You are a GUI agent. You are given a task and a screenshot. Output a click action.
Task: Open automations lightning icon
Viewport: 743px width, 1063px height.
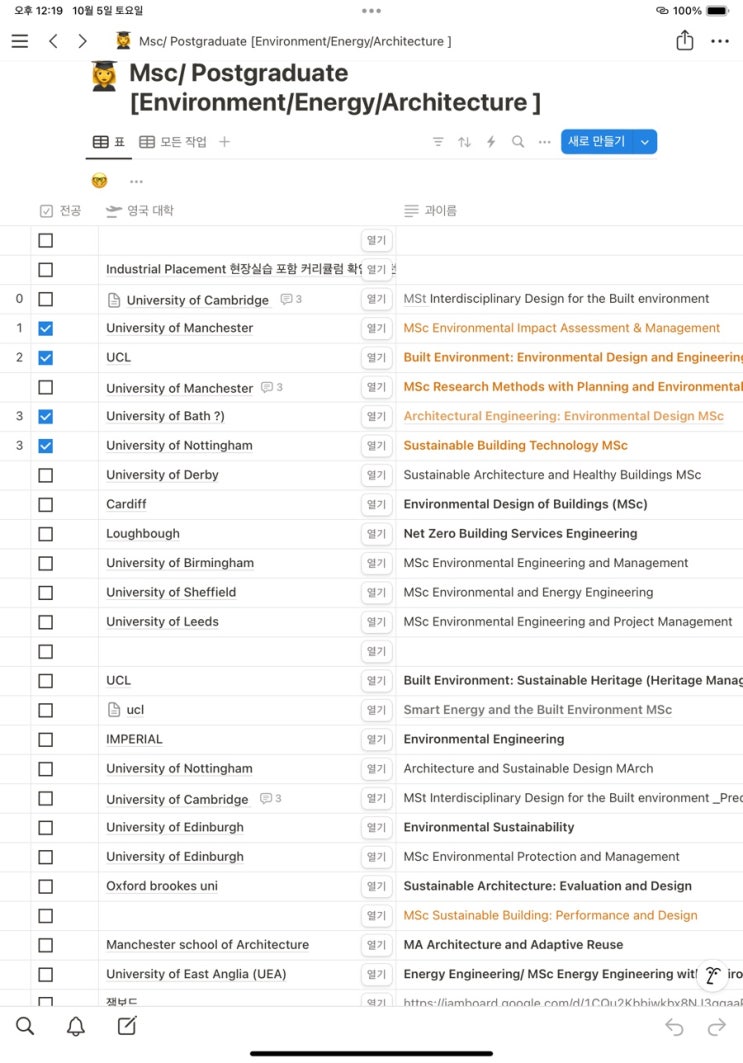(x=491, y=142)
